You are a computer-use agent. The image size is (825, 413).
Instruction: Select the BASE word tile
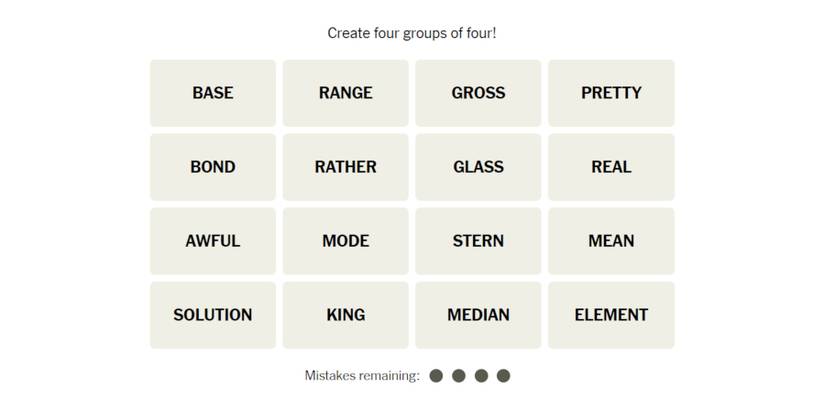click(213, 93)
